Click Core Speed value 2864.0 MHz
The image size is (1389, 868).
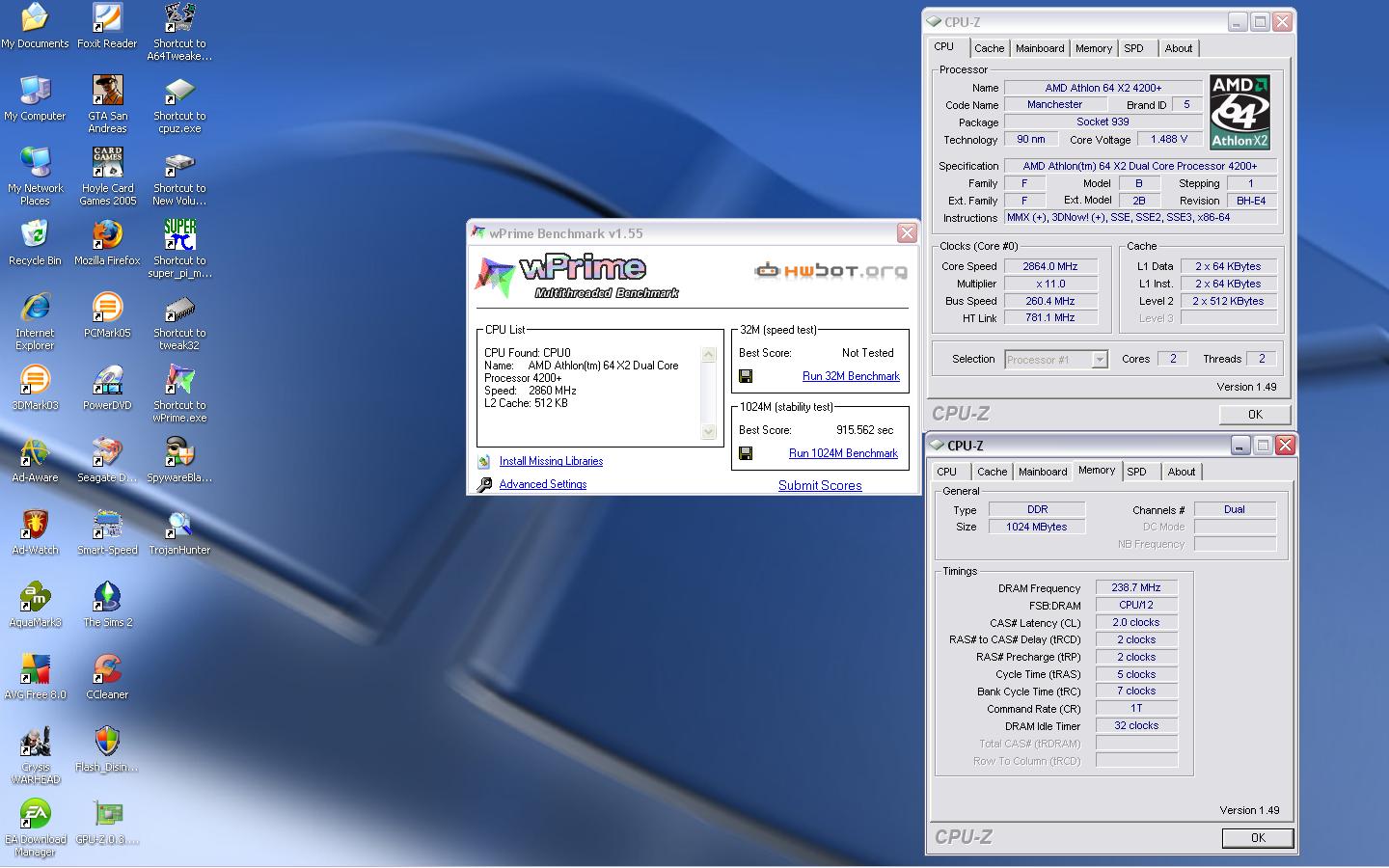click(1050, 266)
